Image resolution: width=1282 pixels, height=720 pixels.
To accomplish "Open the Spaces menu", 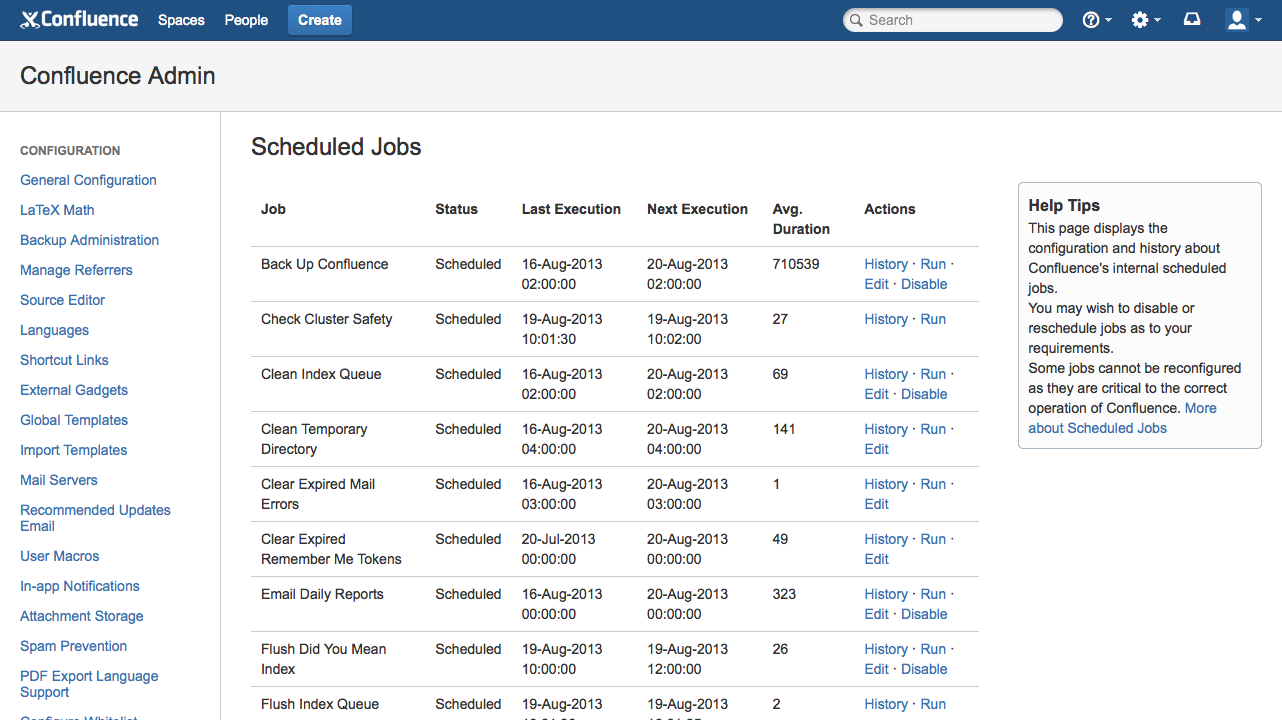I will click(181, 20).
